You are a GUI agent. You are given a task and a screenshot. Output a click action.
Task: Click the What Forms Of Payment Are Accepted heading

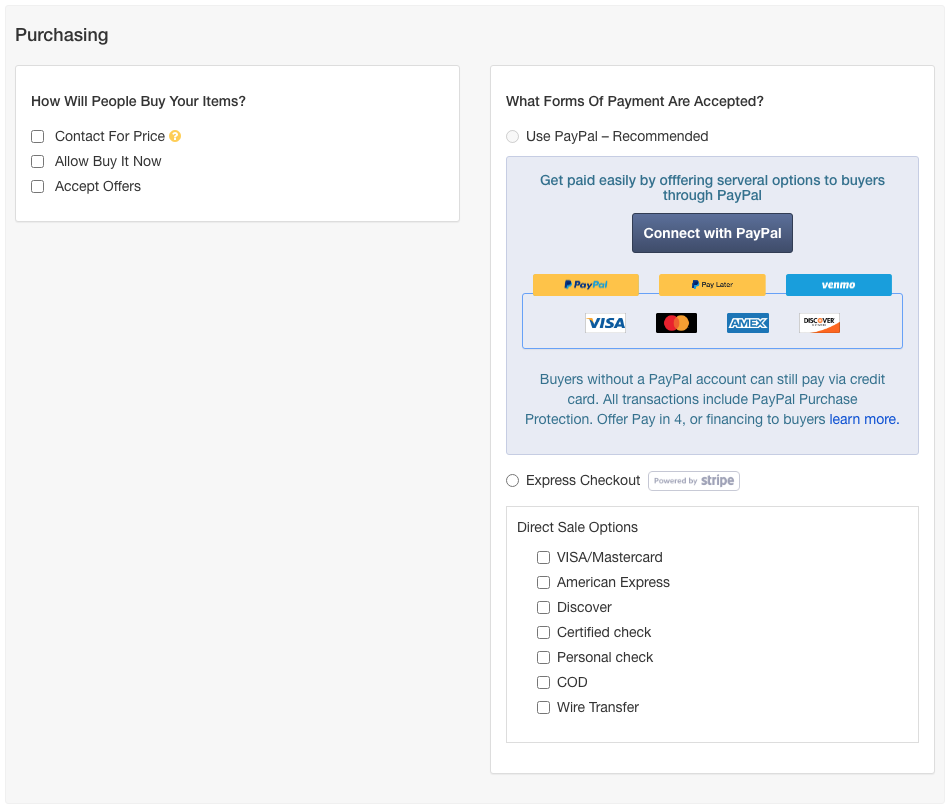[635, 101]
